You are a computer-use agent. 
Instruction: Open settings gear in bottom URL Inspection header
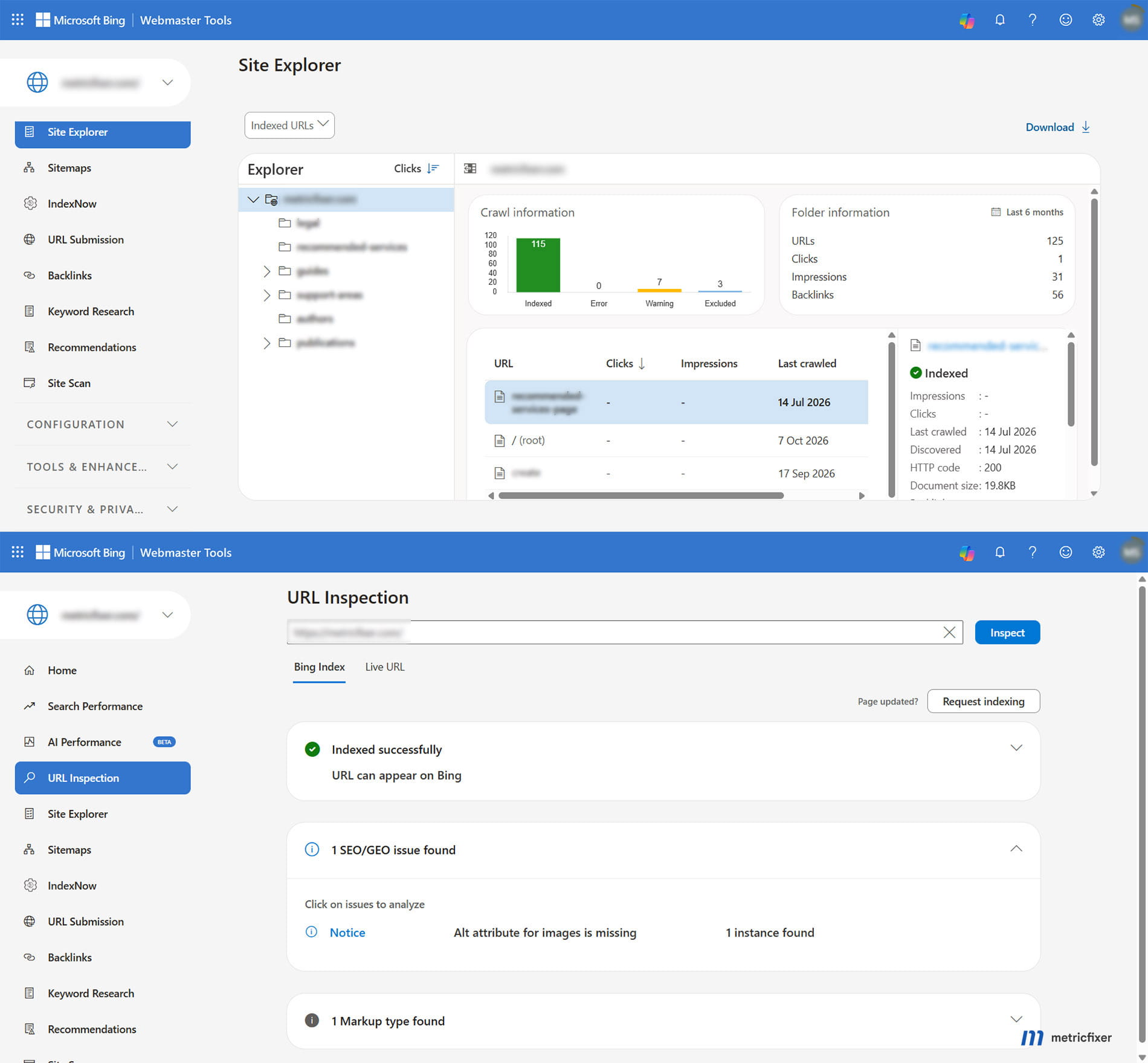pos(1098,552)
